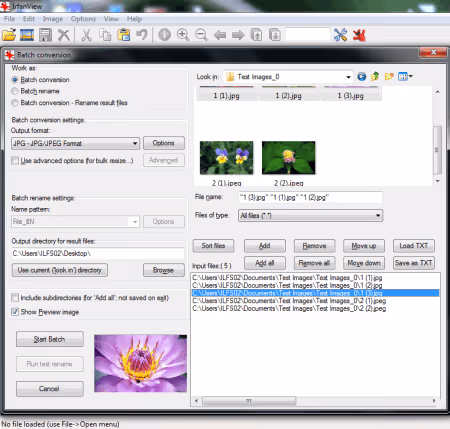Select input file row ending 2 (2).jpeg
The image size is (450, 429).
315,309
